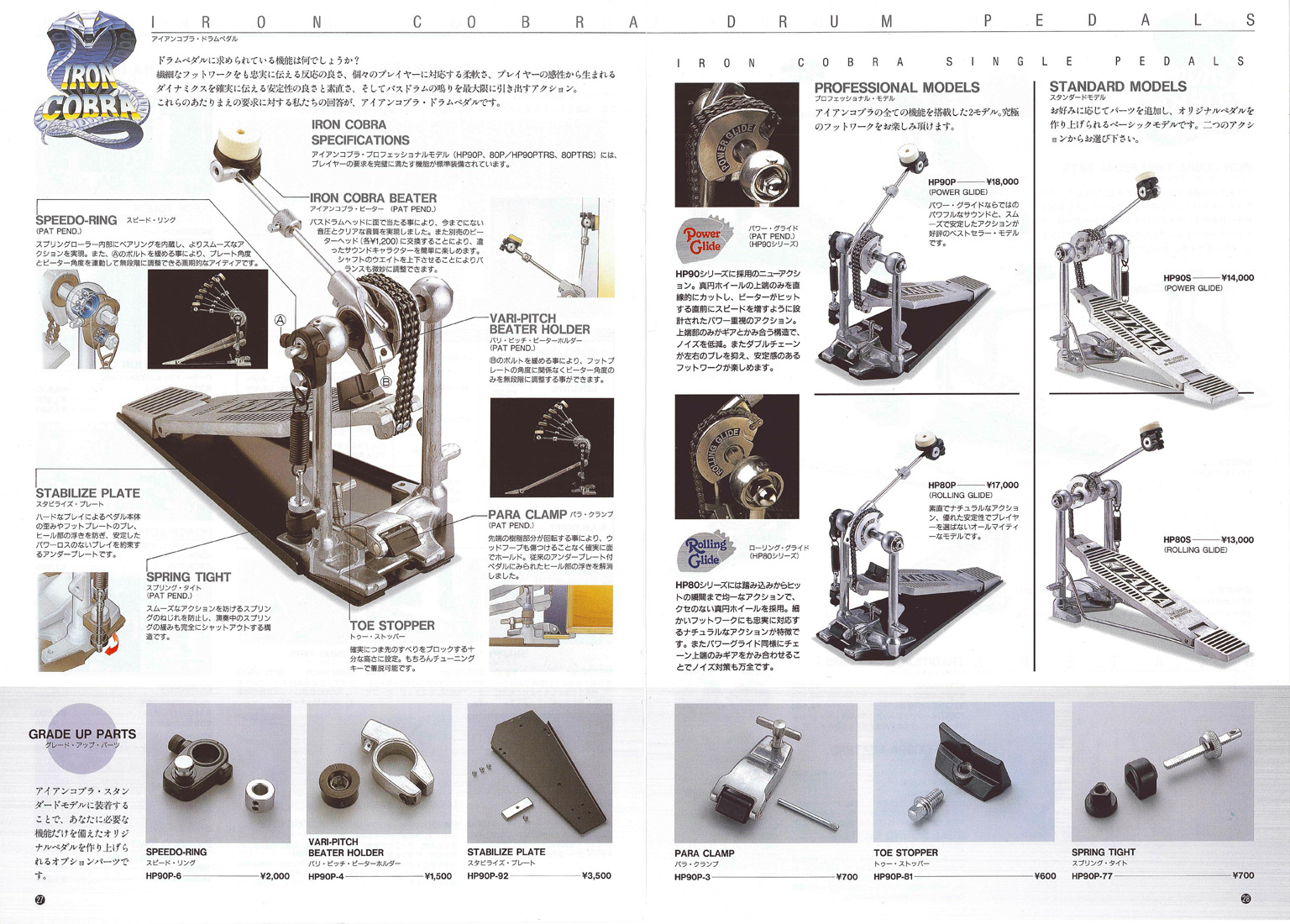Viewport: 1290px width, 924px height.
Task: Click the Professional Models heading
Action: [896, 87]
